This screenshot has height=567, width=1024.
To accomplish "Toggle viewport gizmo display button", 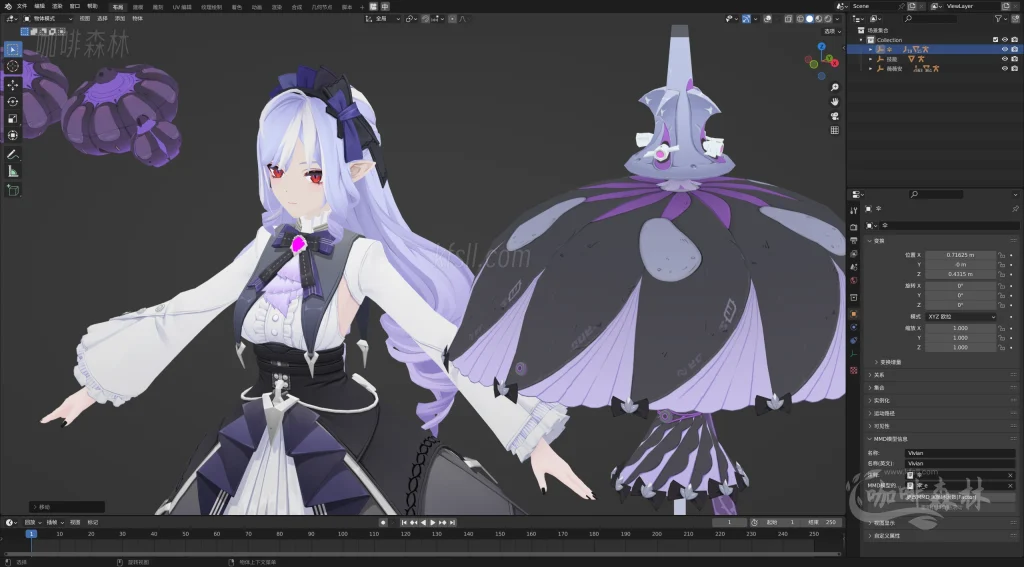I will [746, 19].
